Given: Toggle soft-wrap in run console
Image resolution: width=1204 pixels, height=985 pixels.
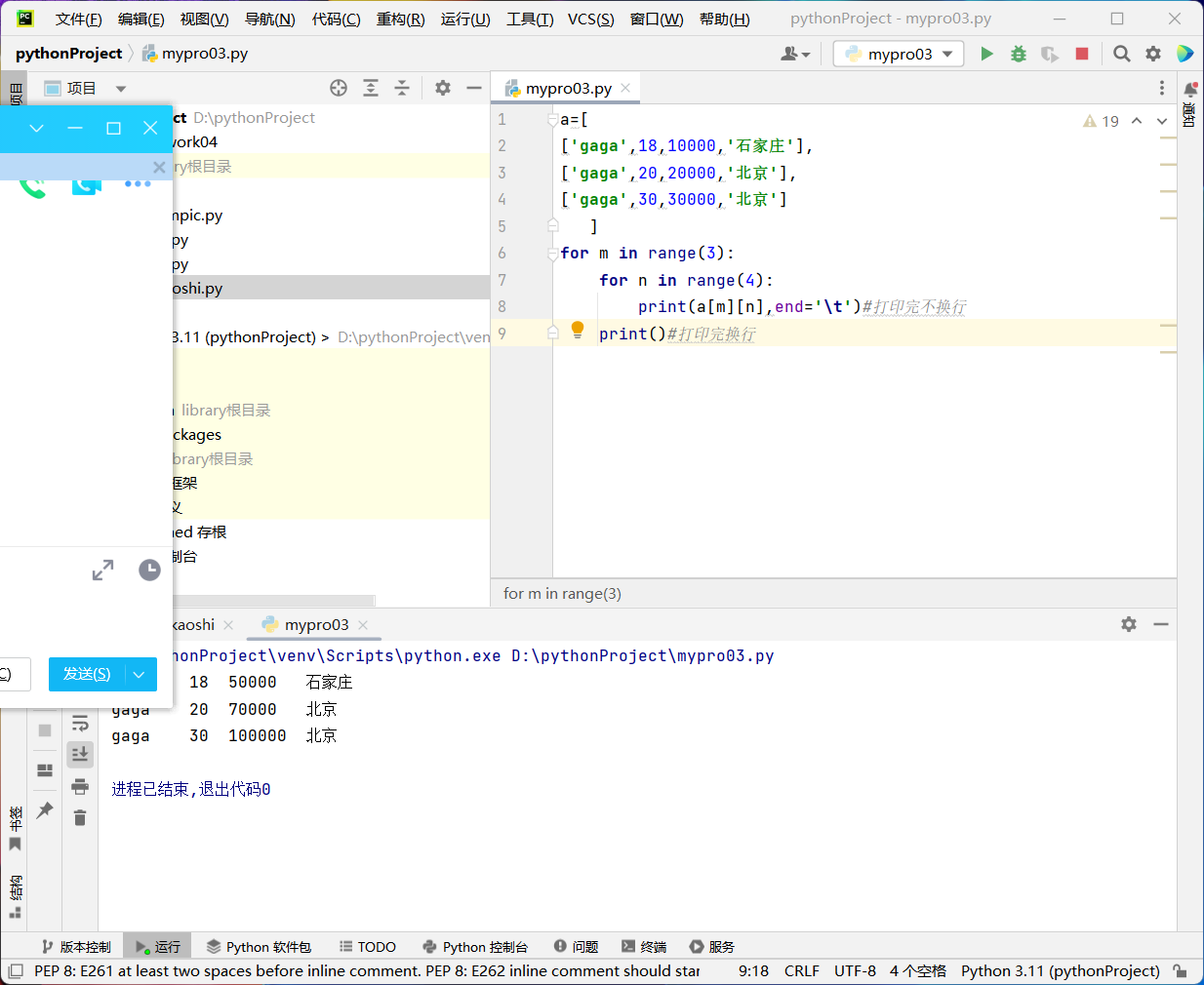Looking at the screenshot, I should 80,723.
